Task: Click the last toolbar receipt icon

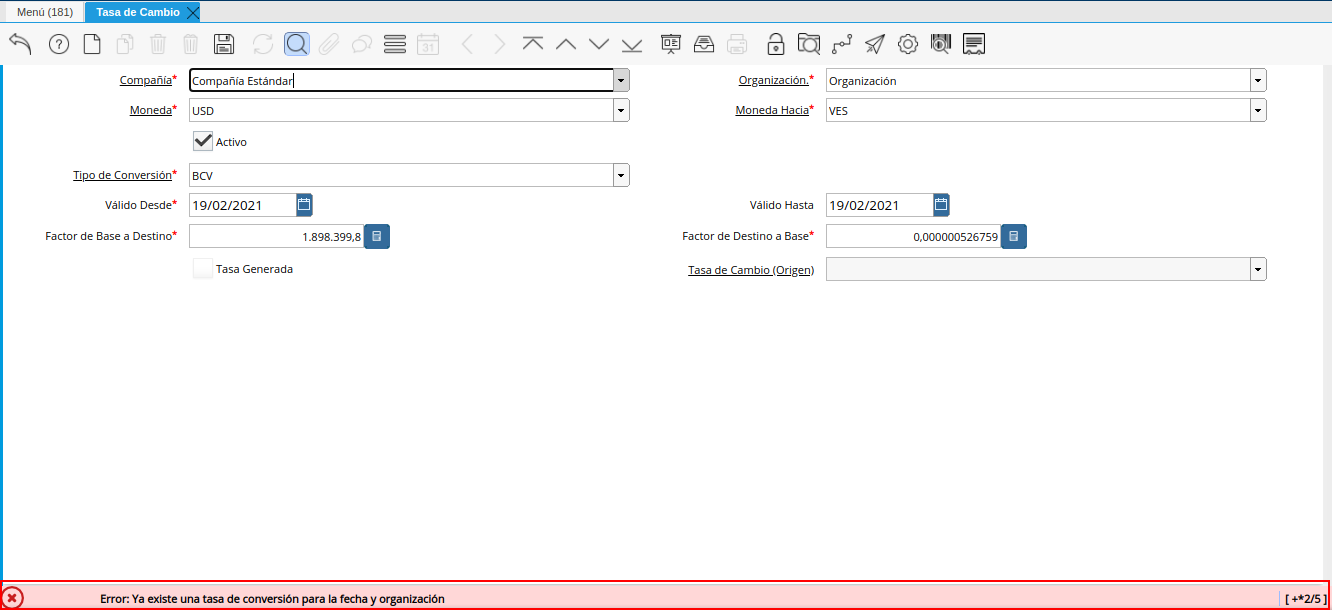Action: (974, 44)
